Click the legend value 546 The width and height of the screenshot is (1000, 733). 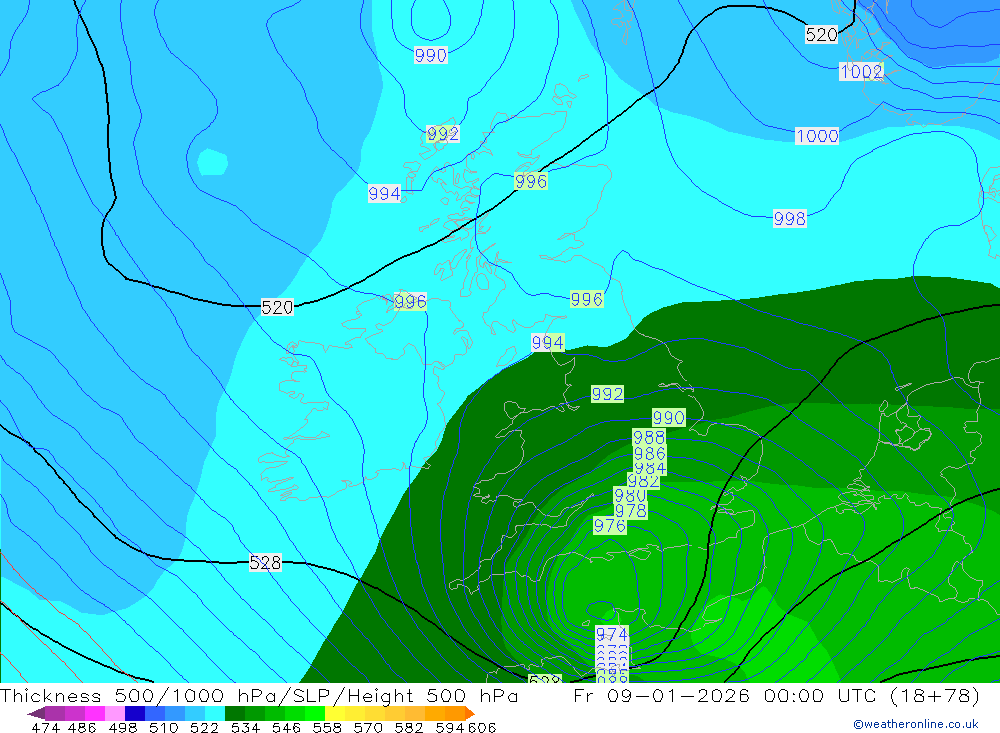click(286, 727)
